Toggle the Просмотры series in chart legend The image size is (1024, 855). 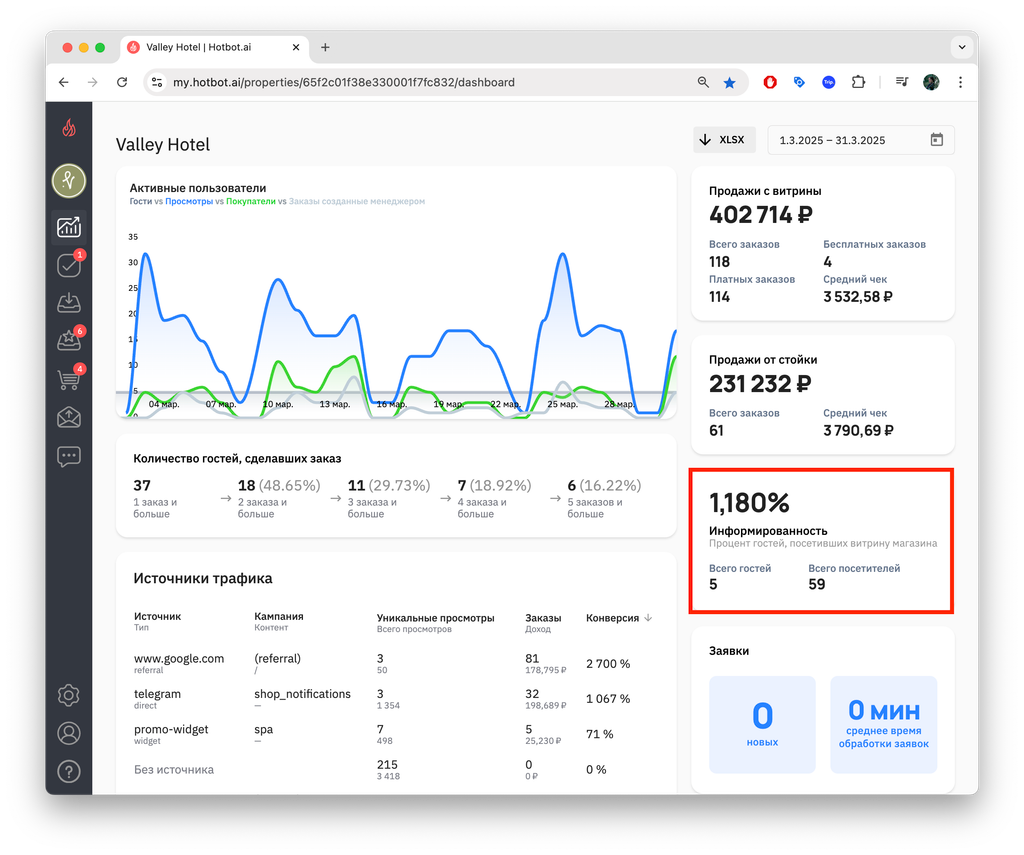(x=189, y=201)
